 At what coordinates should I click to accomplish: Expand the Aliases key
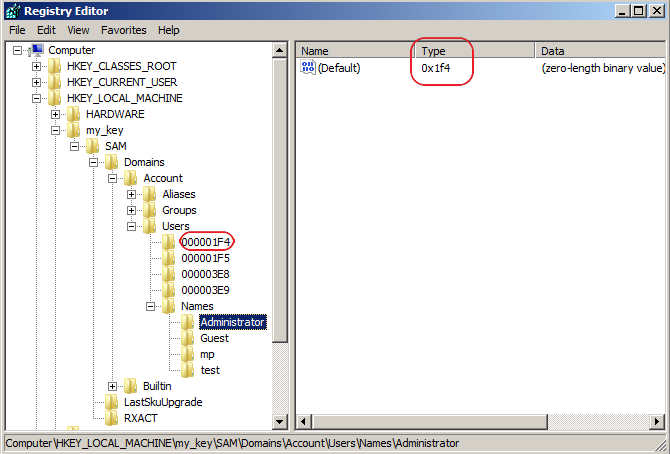point(132,195)
